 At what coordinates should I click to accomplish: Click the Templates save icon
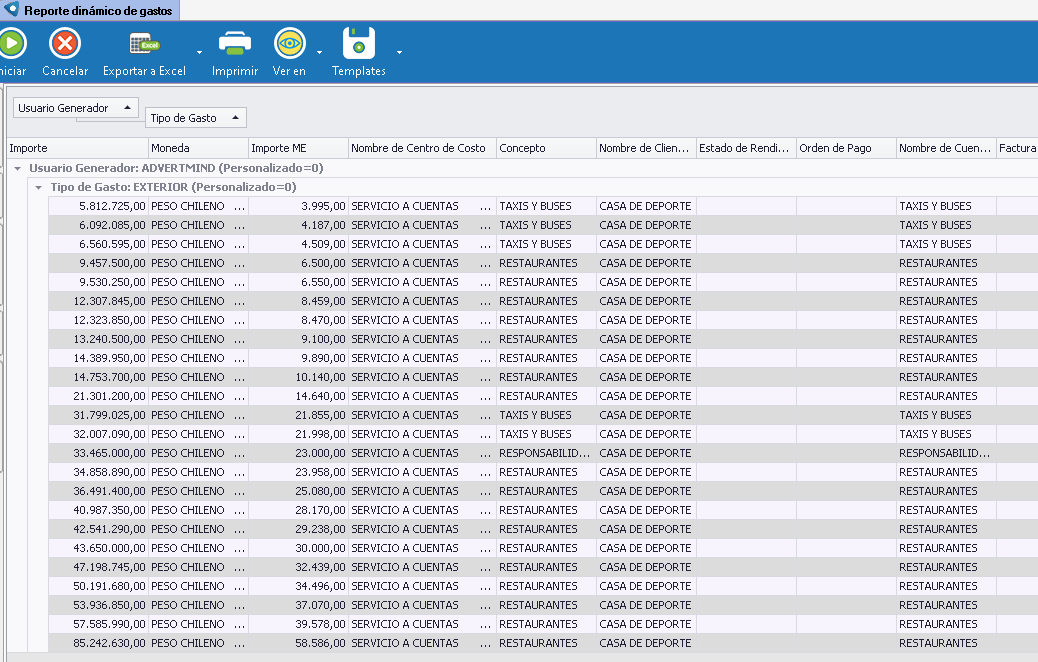pyautogui.click(x=358, y=44)
